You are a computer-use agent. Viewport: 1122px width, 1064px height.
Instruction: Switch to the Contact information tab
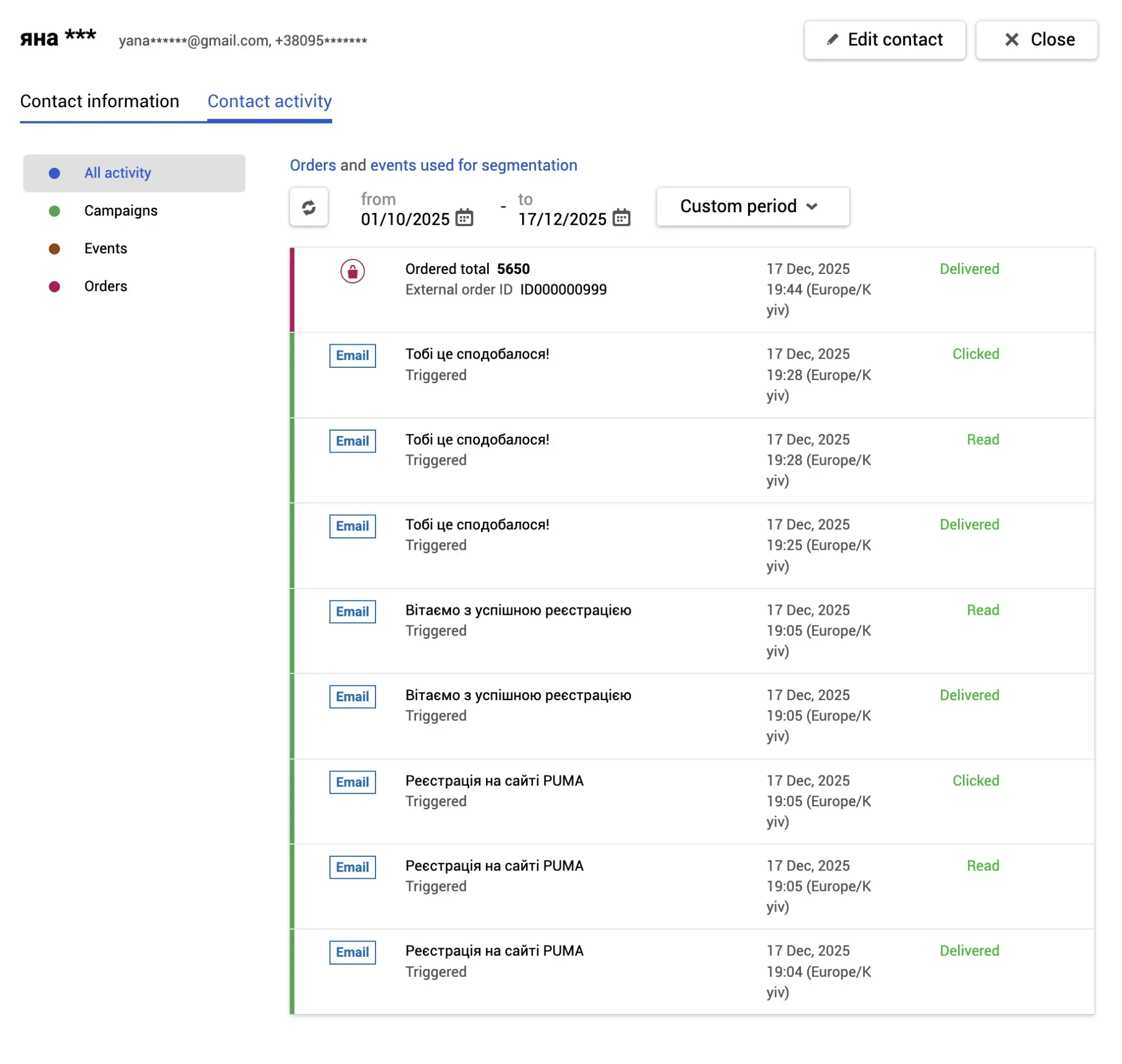[x=100, y=101]
